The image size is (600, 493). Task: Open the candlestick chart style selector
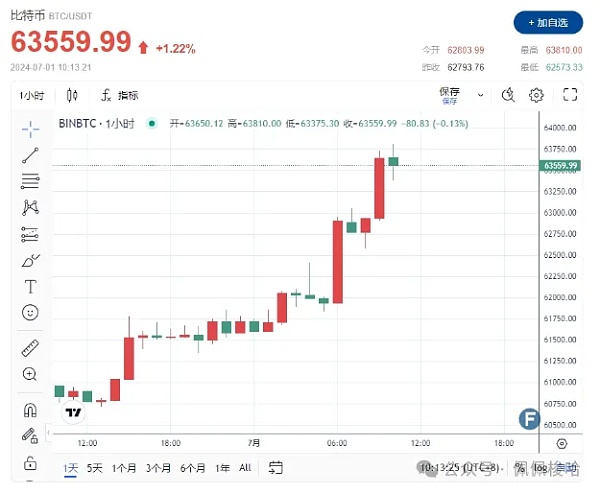72,95
